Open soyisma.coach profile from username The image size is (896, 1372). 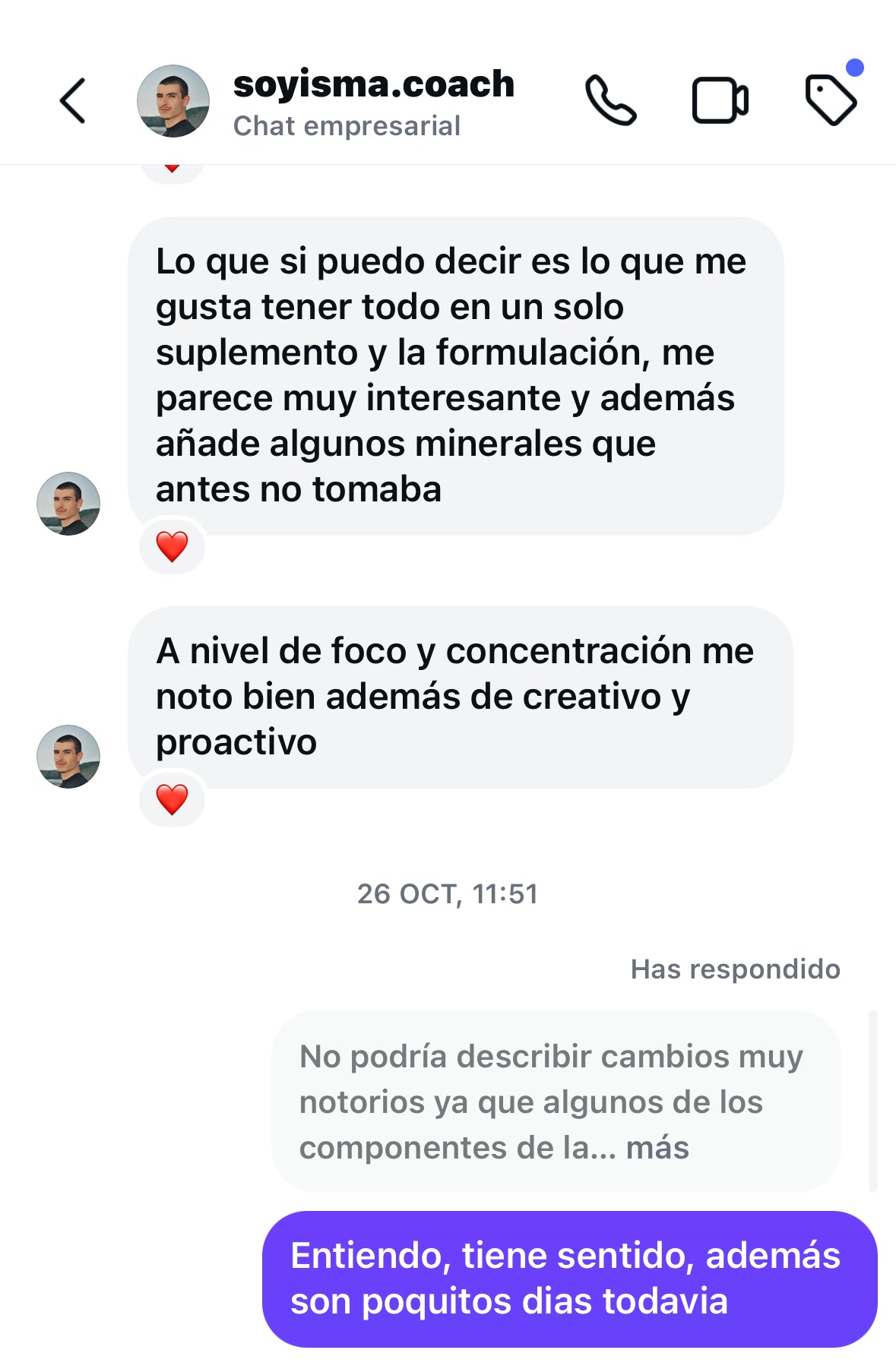click(373, 84)
